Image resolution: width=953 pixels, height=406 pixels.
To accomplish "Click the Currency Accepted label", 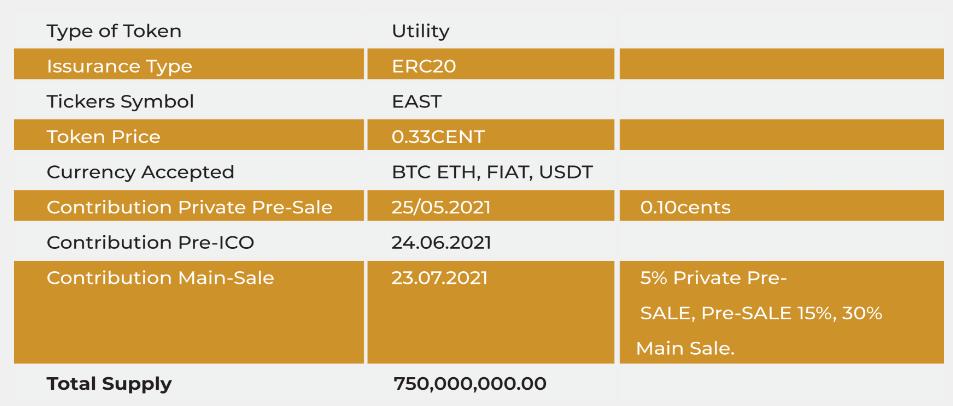I will click(140, 172).
